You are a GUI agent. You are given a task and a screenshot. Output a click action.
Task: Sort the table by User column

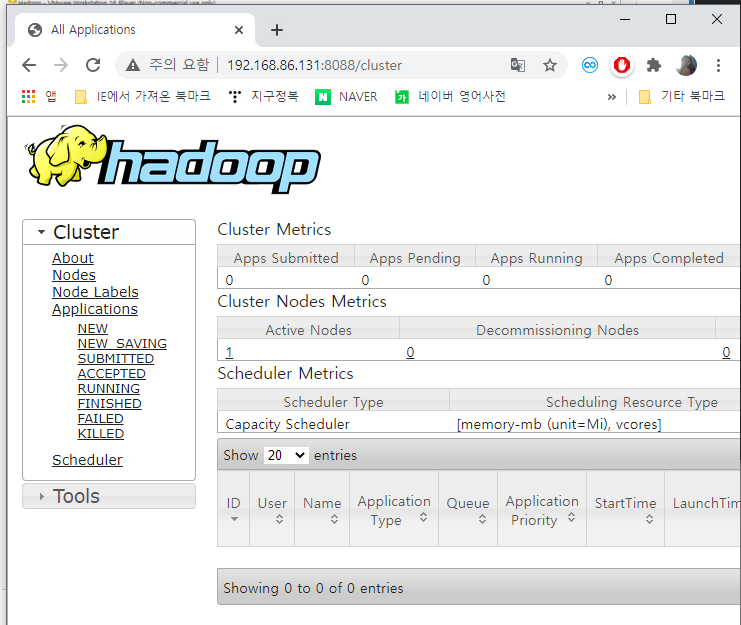click(272, 509)
